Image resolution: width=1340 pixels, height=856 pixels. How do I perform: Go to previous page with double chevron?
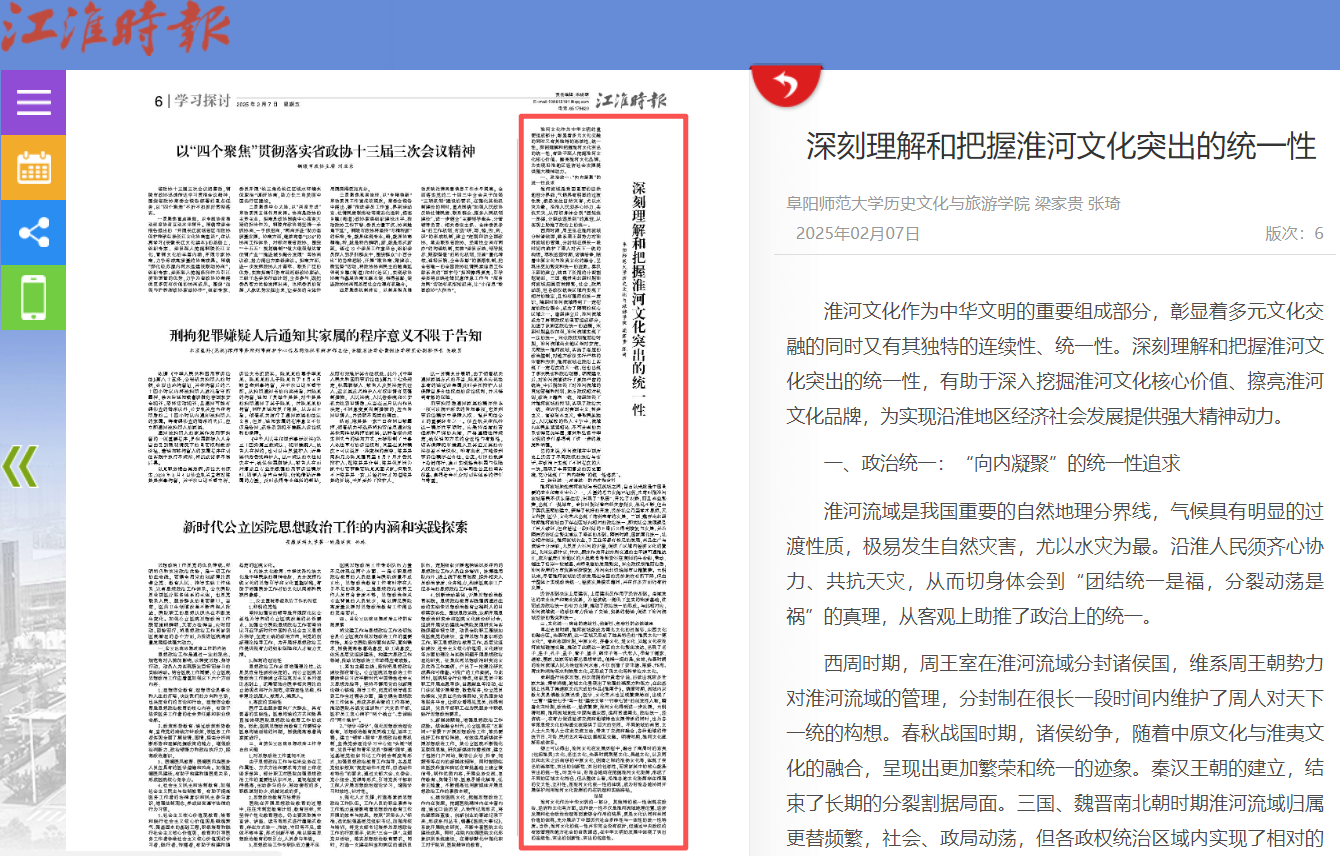pos(20,466)
